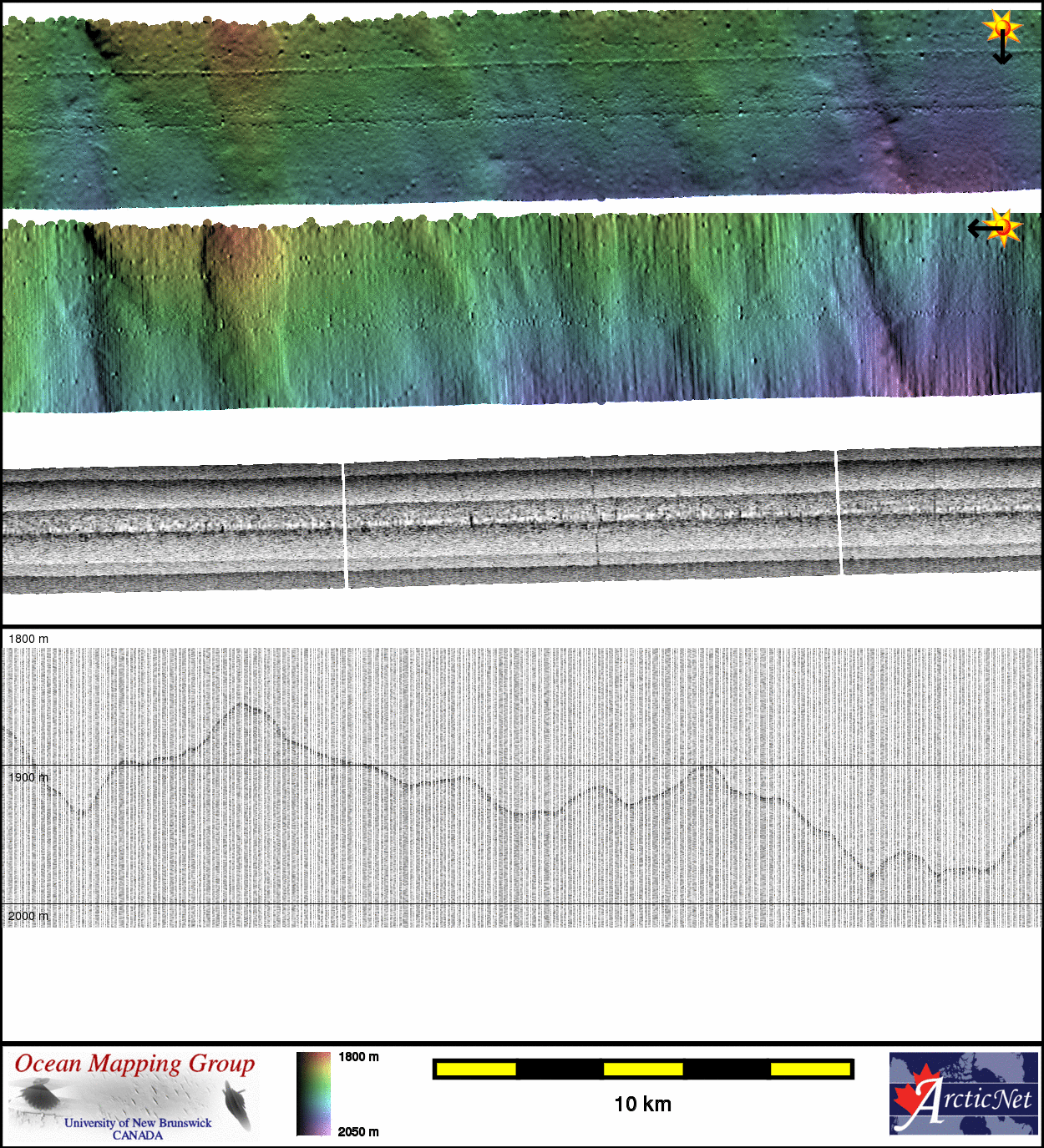Click the depth color gradient legend bar
The height and width of the screenshot is (1148, 1044).
coord(314,1093)
